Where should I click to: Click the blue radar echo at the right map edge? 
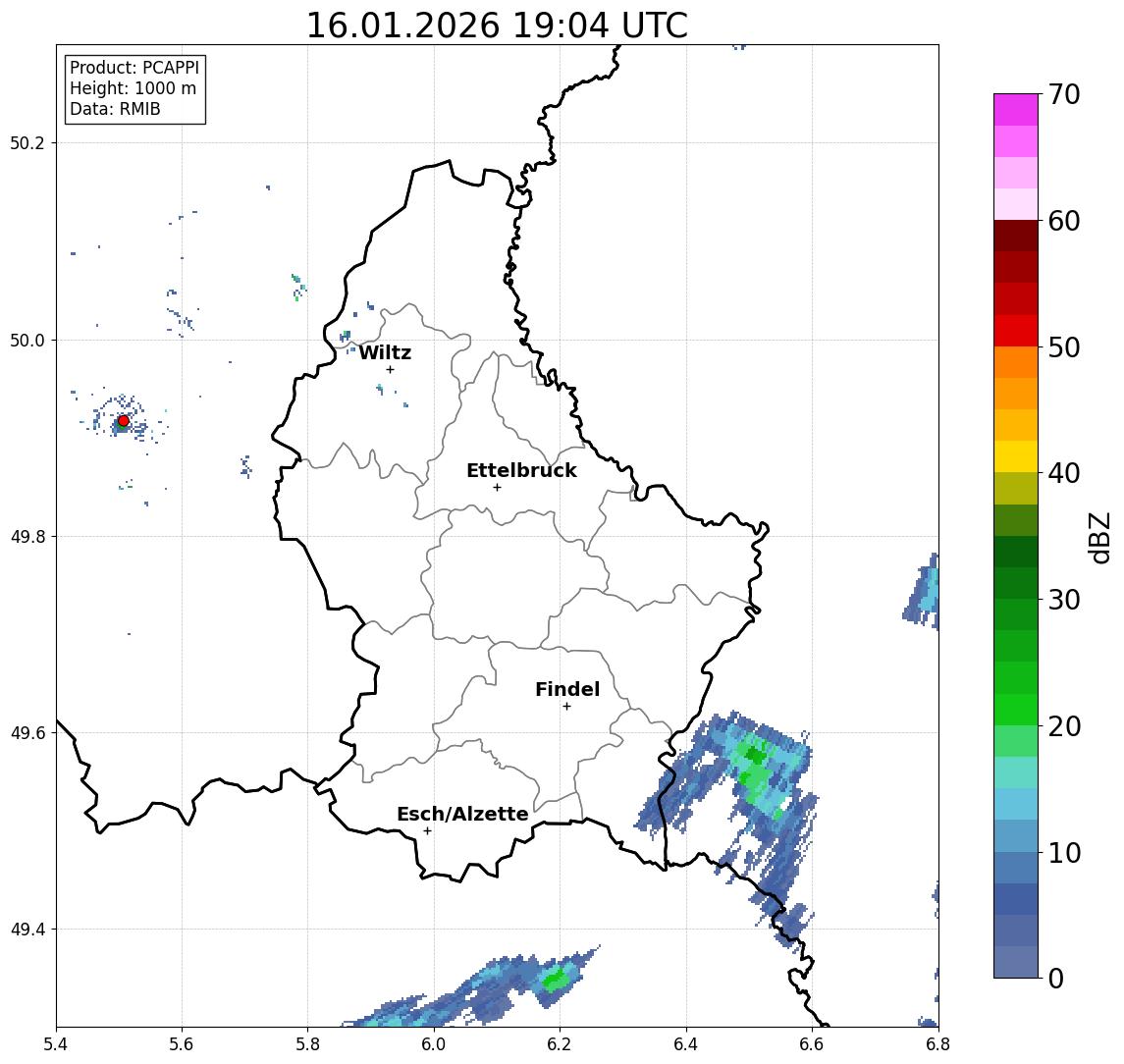point(922,591)
